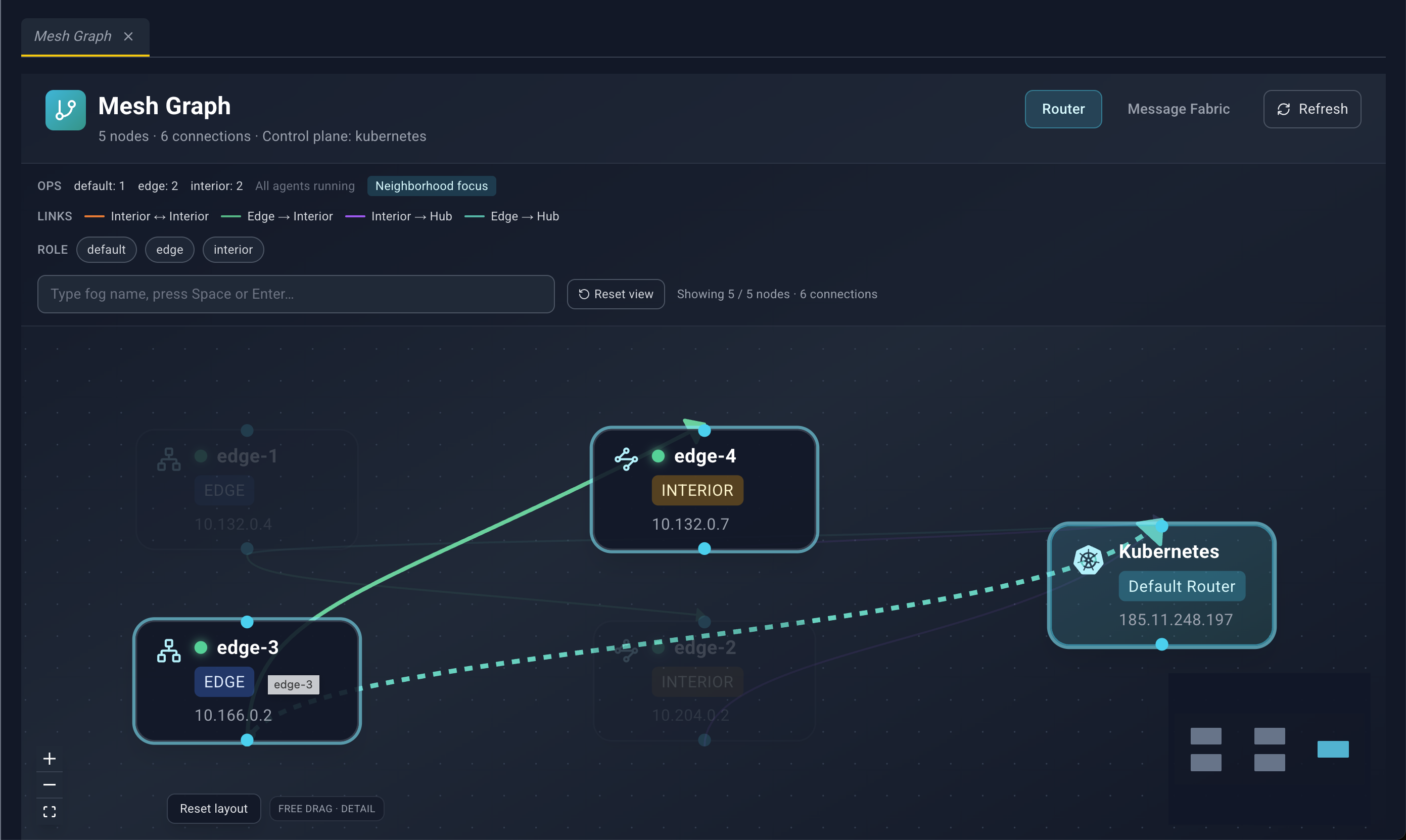The width and height of the screenshot is (1406, 840).
Task: Click the Reset view button
Action: tap(616, 294)
